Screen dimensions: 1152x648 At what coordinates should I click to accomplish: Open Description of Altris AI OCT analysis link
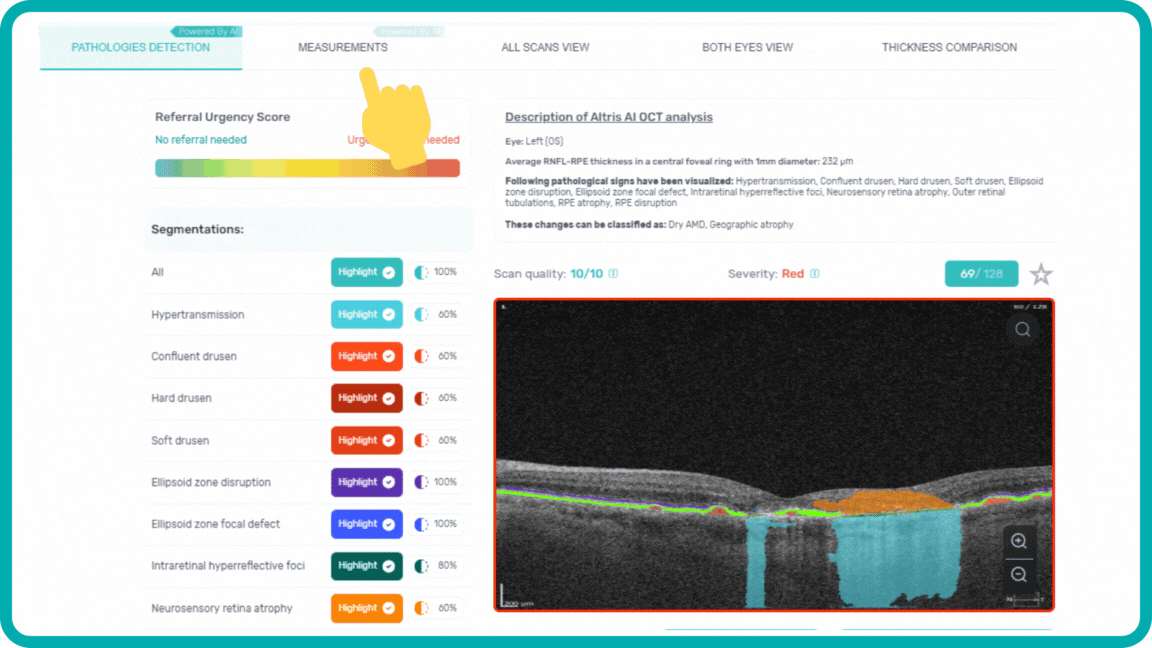608,117
